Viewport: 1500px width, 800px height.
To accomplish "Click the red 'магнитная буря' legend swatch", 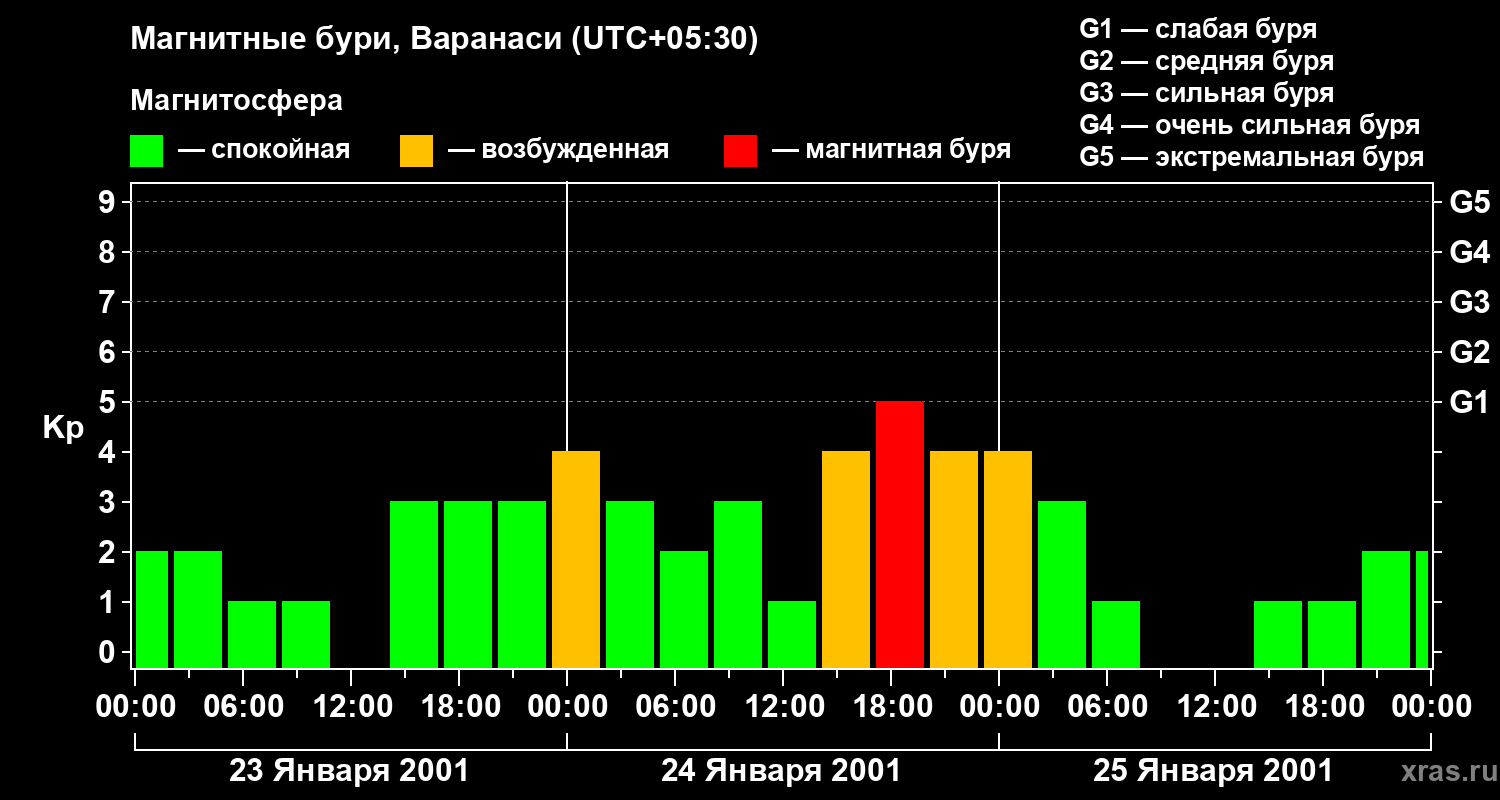I will [x=740, y=151].
